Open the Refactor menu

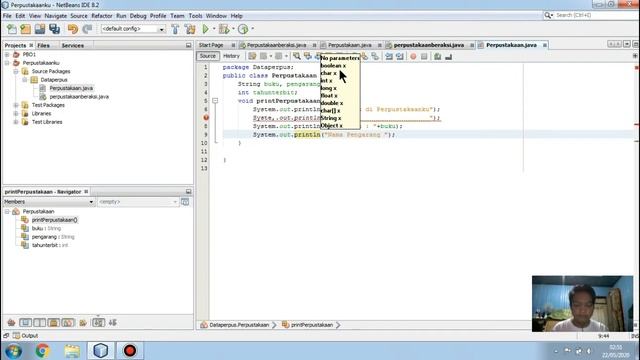(x=102, y=16)
